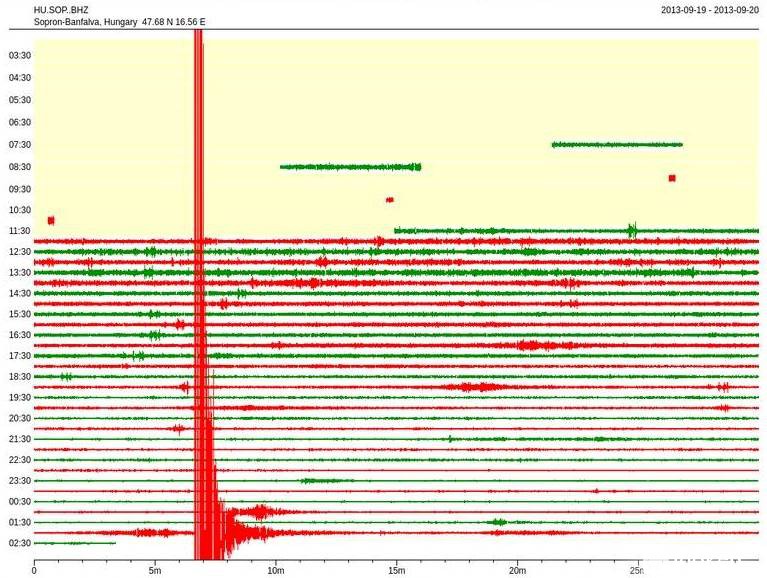767x578 pixels.
Task: Click the short green trace on the 02:30 row
Action: tap(75, 543)
